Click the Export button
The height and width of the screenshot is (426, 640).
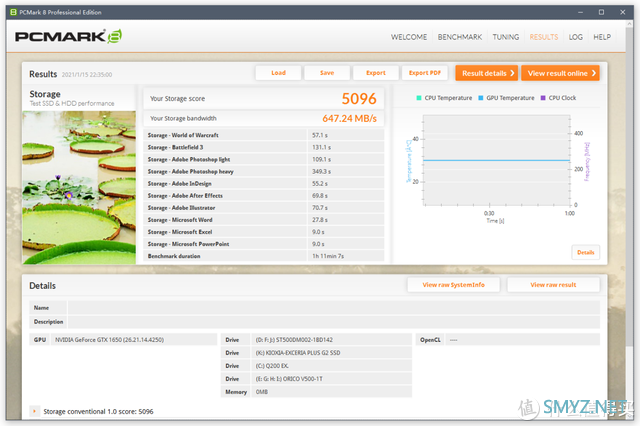(376, 73)
